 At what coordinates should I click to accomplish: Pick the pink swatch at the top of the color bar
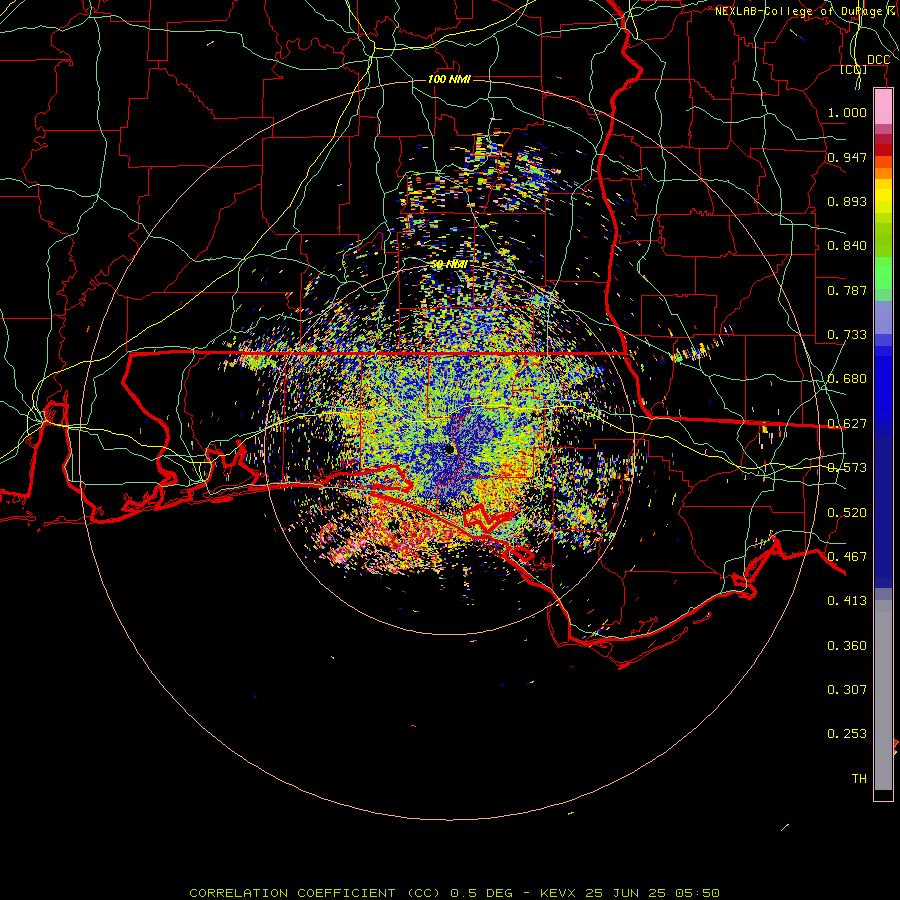(x=883, y=107)
